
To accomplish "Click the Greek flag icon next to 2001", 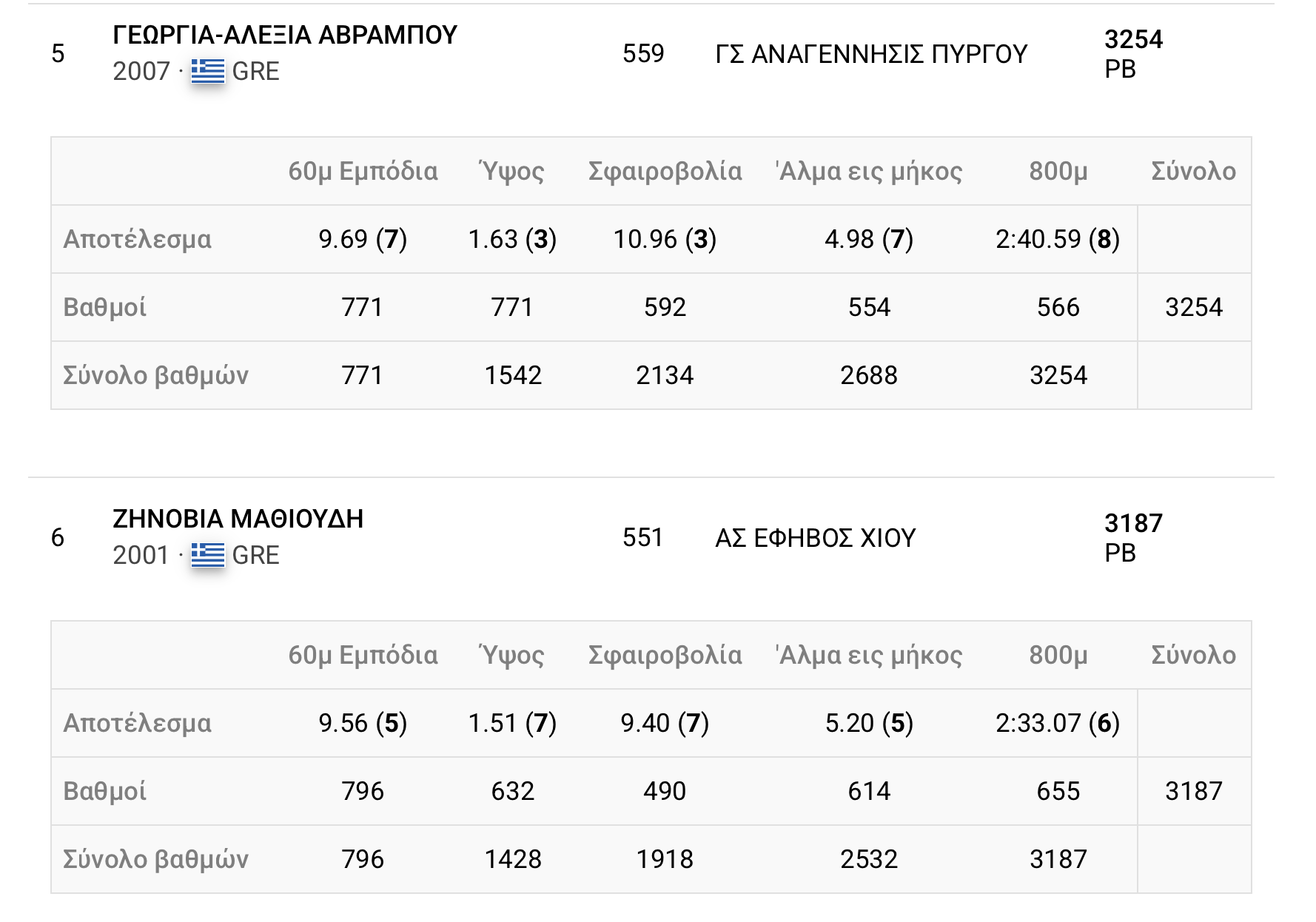I will click(207, 555).
